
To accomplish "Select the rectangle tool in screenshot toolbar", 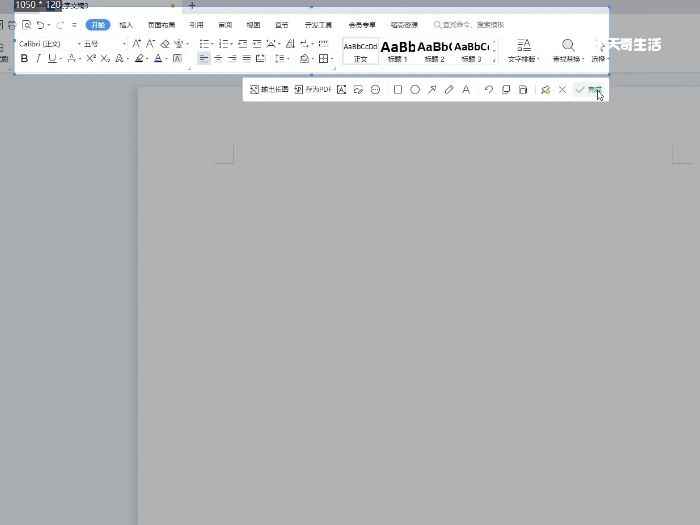I will click(397, 90).
